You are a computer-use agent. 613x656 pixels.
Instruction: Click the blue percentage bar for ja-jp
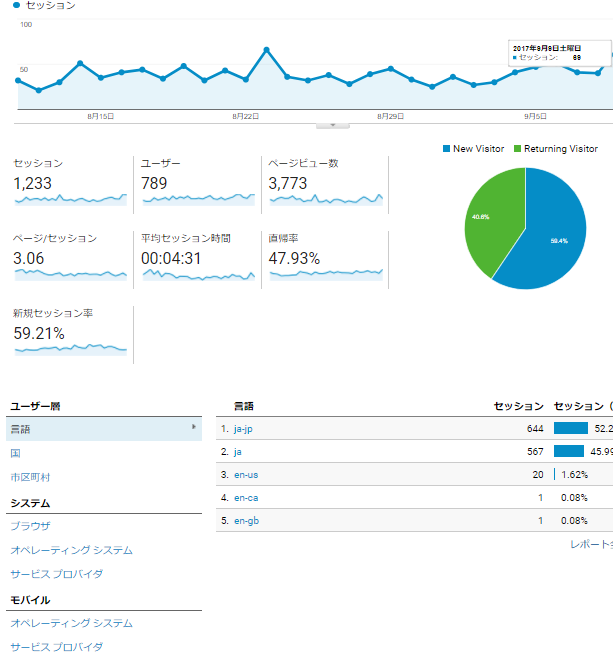(571, 428)
